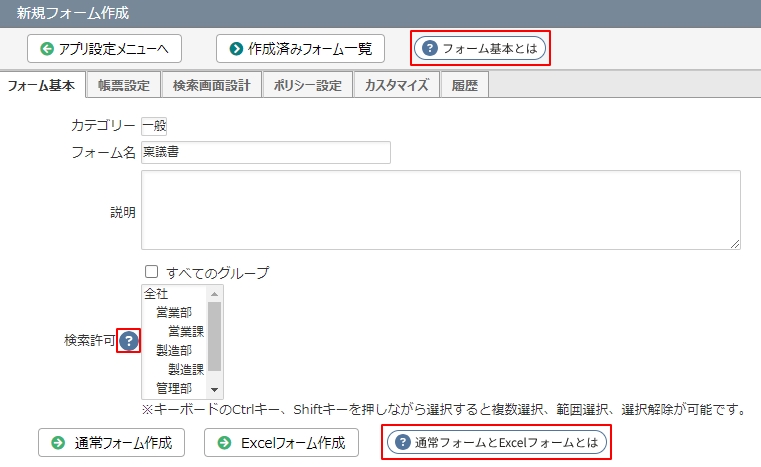
Task: Click the help icon beside 検索許可
Action: point(128,341)
